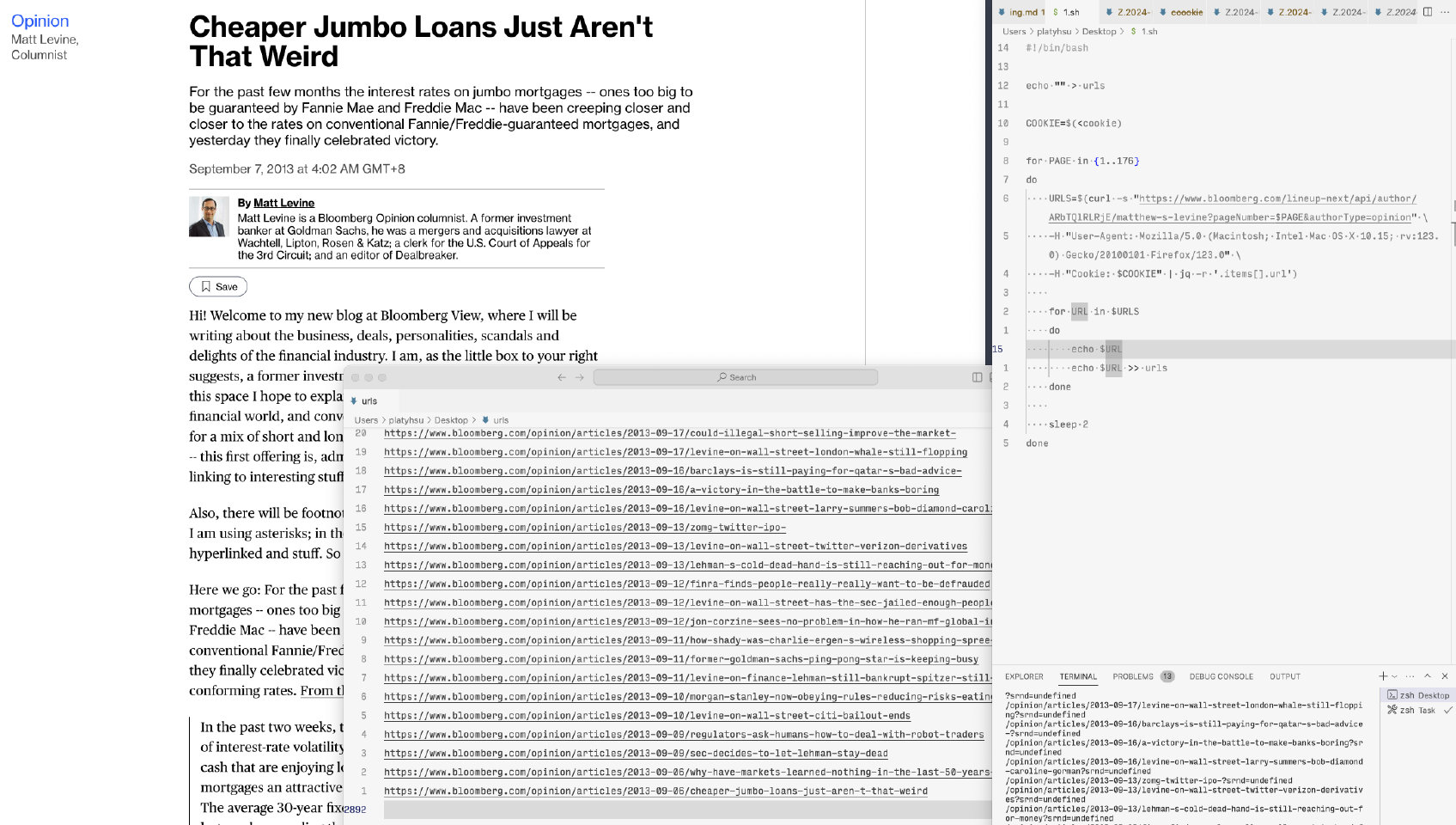
Task: Open editor more actions ellipsis menu
Action: click(1446, 12)
